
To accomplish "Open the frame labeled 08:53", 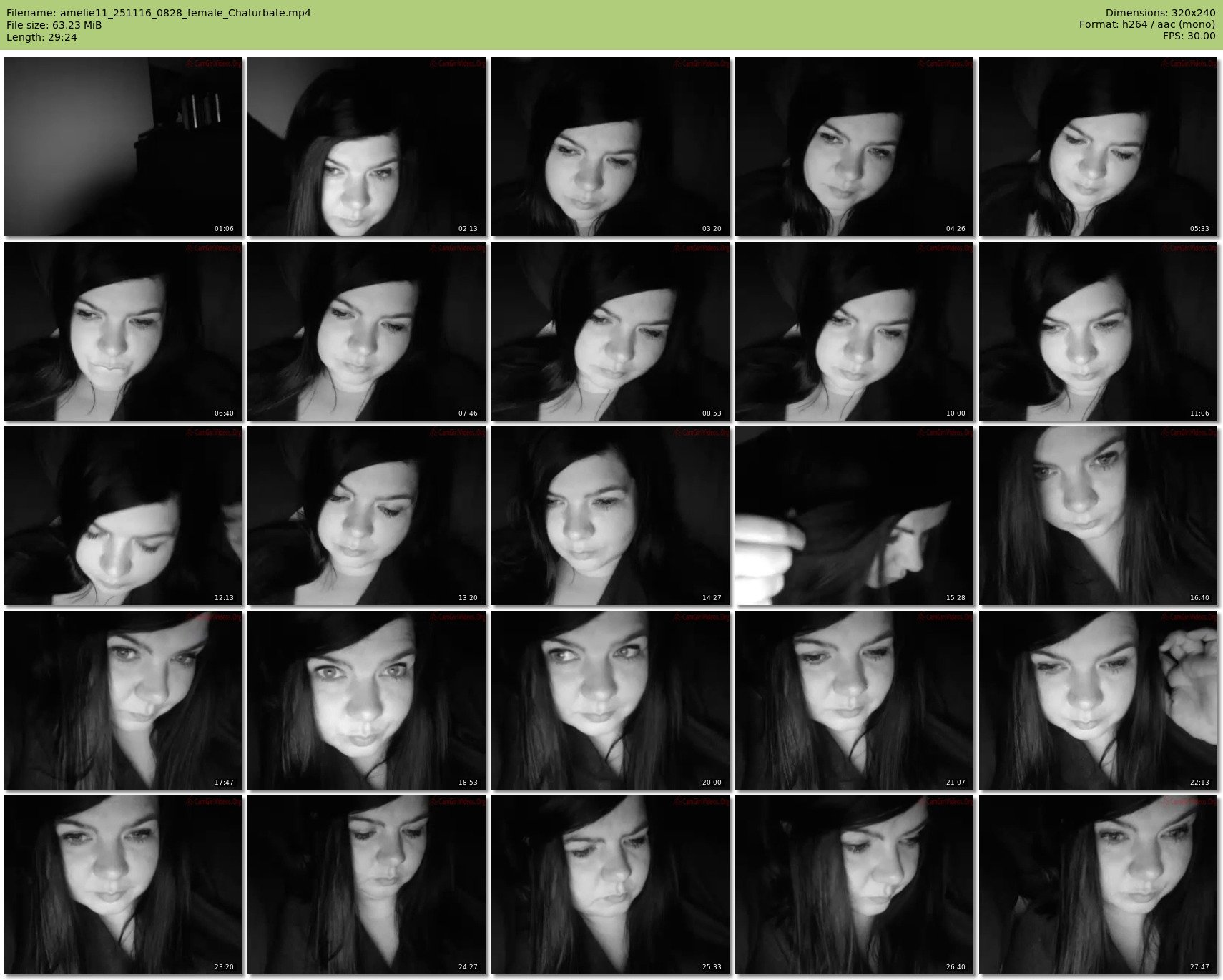I will pos(610,331).
